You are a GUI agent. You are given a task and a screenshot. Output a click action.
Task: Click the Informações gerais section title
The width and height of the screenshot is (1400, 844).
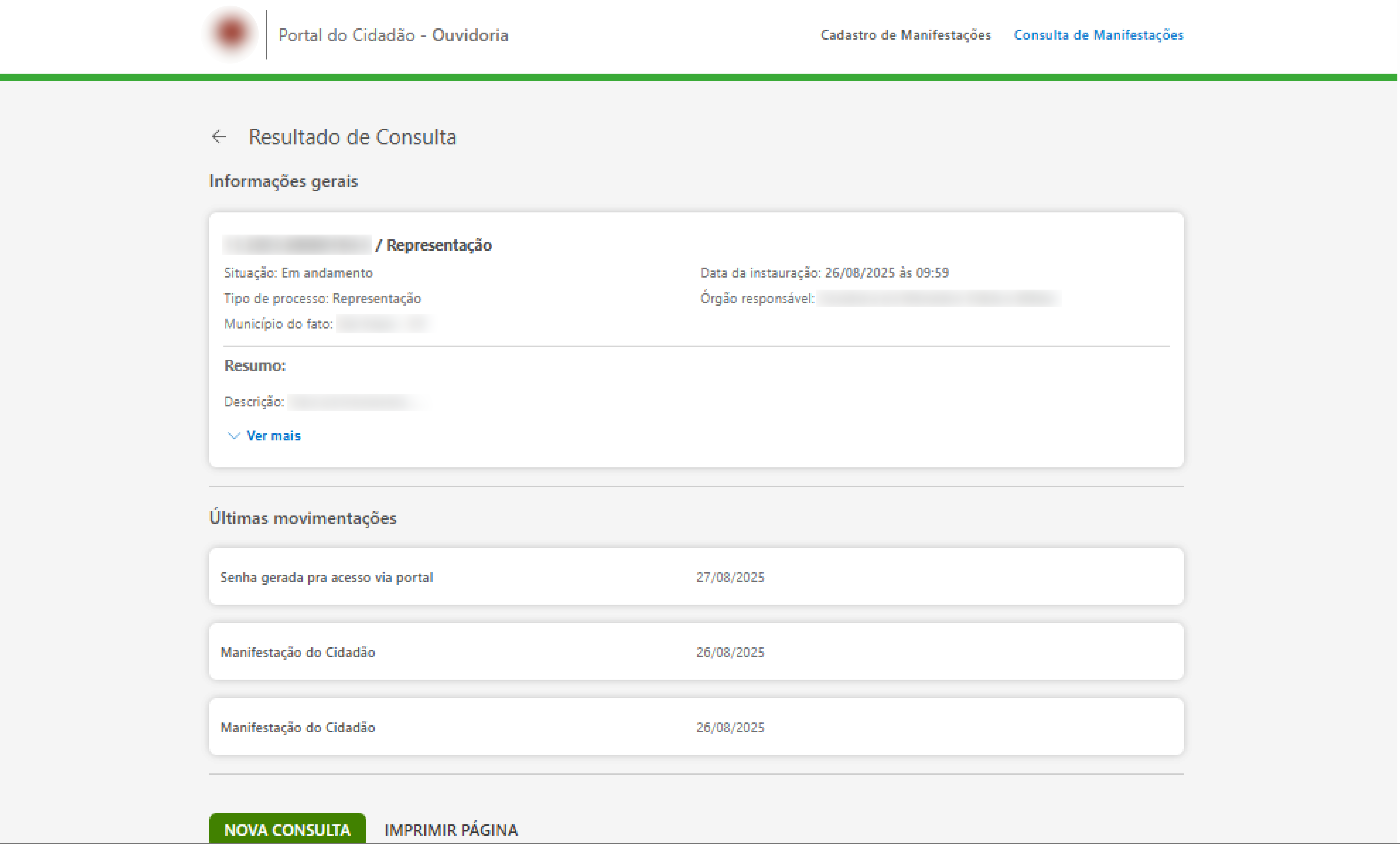(284, 181)
